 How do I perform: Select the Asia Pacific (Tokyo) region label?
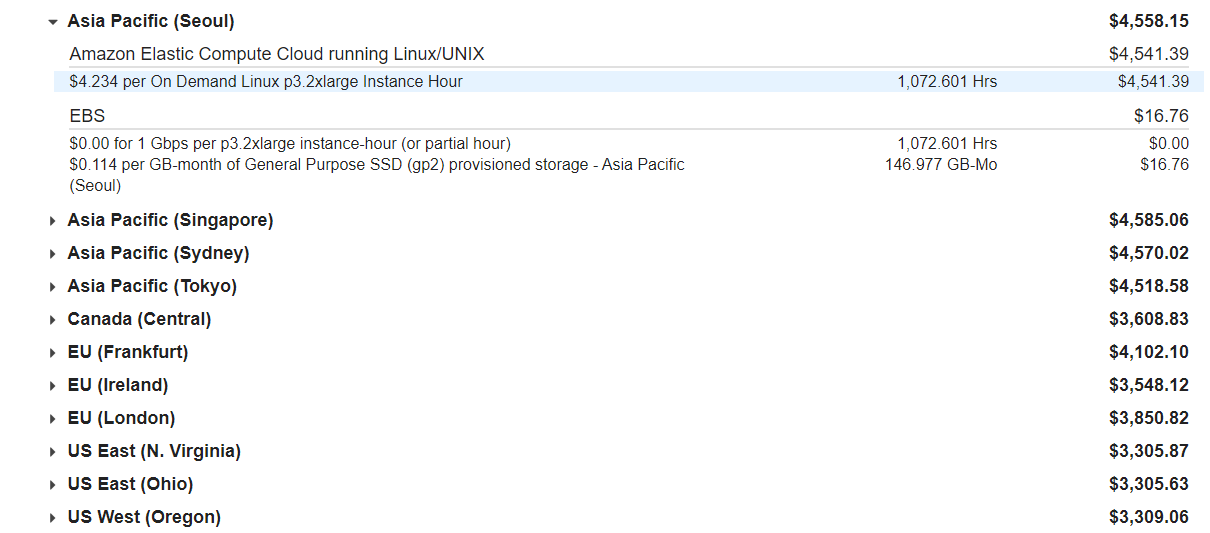point(152,286)
